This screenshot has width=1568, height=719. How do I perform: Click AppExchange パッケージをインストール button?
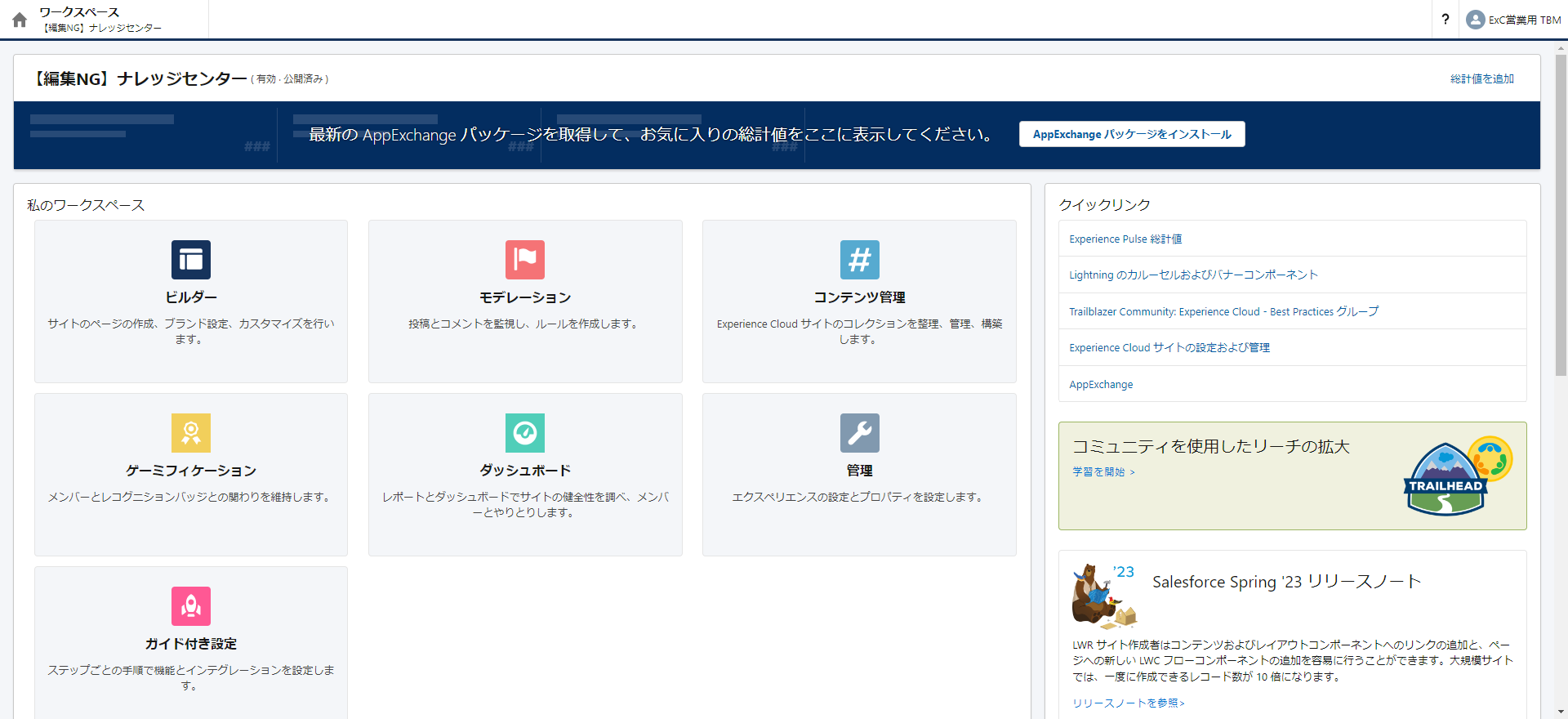[x=1132, y=134]
